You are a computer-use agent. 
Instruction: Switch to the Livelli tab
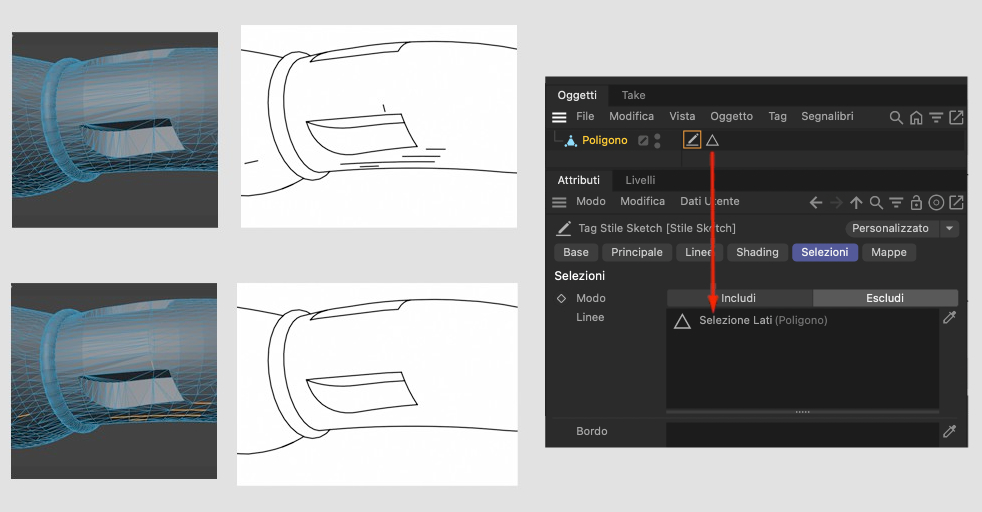(640, 180)
